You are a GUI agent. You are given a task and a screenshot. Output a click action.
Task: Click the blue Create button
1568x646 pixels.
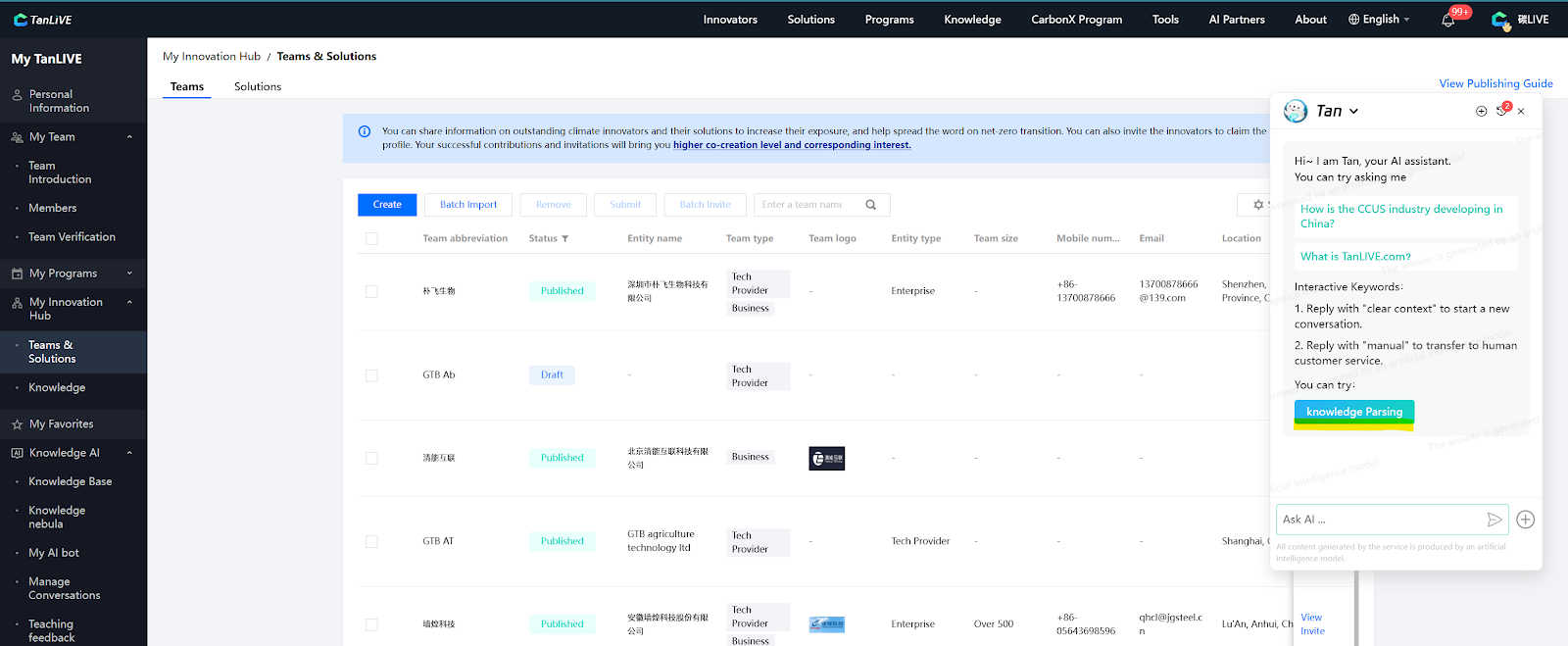coord(387,205)
